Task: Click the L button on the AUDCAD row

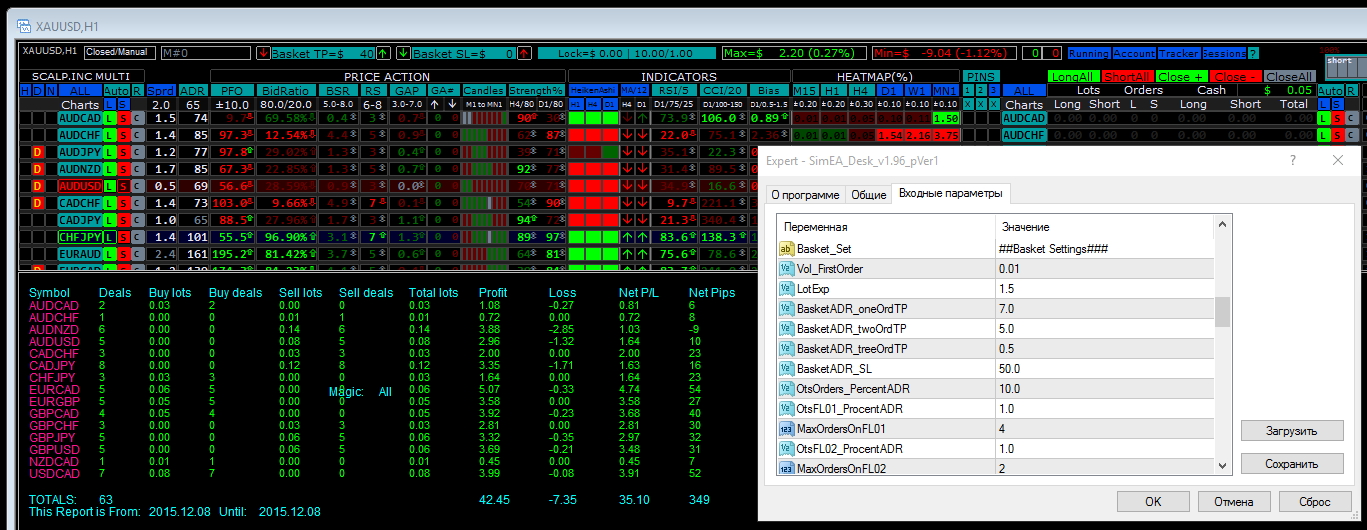Action: [110, 118]
